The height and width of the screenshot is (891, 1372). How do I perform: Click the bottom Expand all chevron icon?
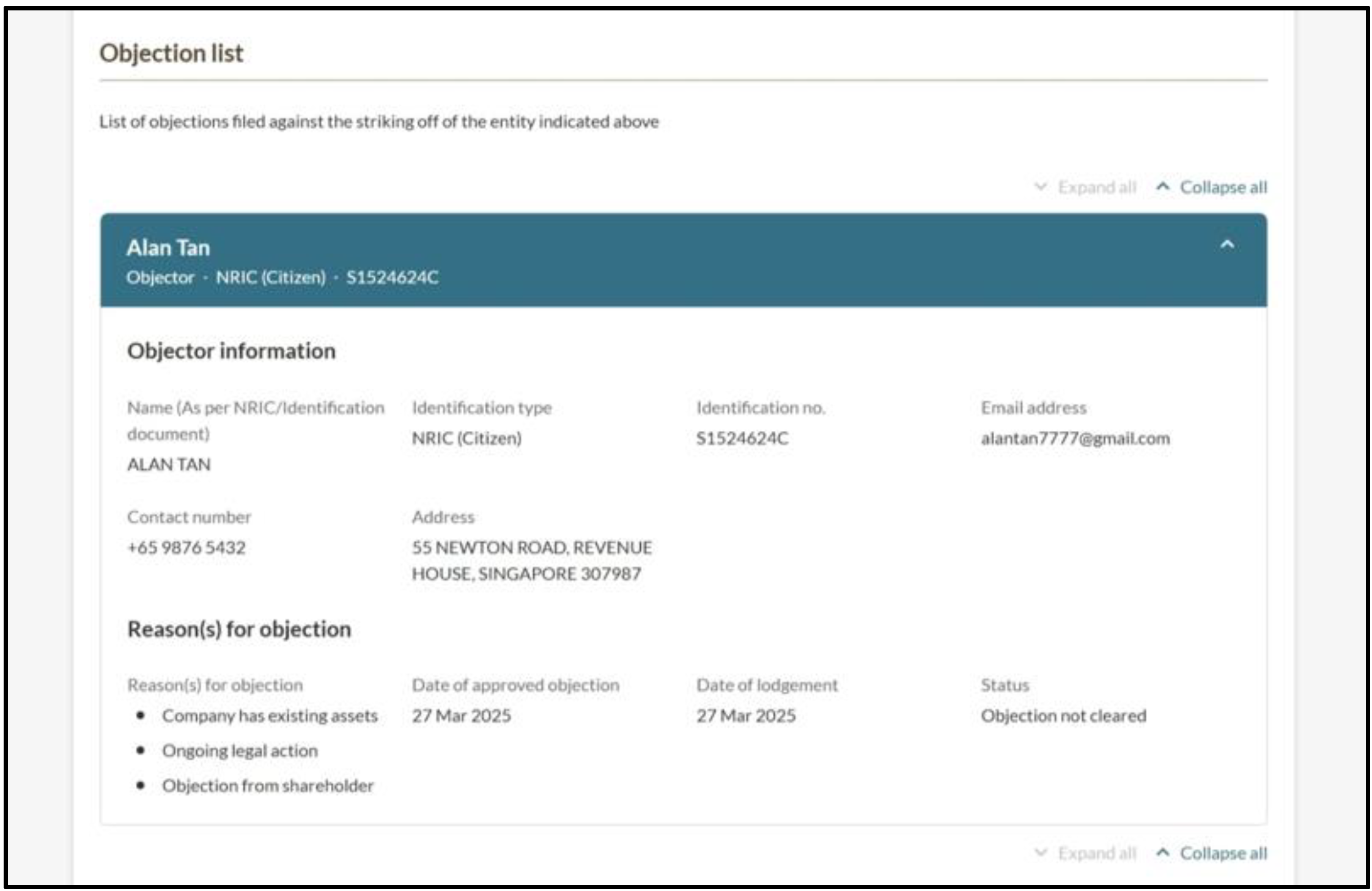point(1040,852)
